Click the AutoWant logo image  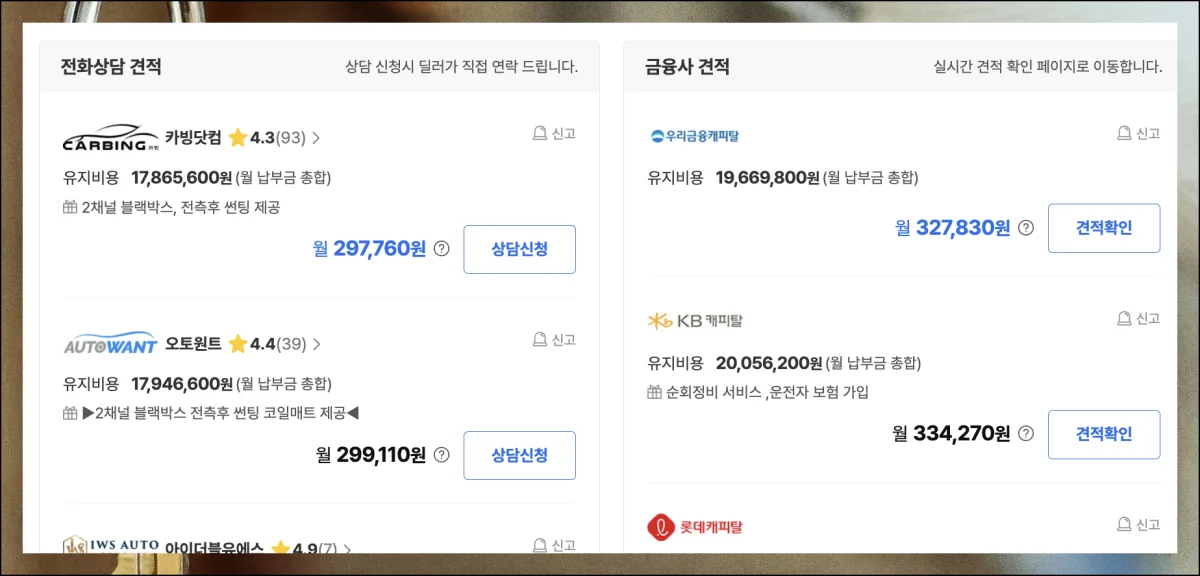(110, 345)
